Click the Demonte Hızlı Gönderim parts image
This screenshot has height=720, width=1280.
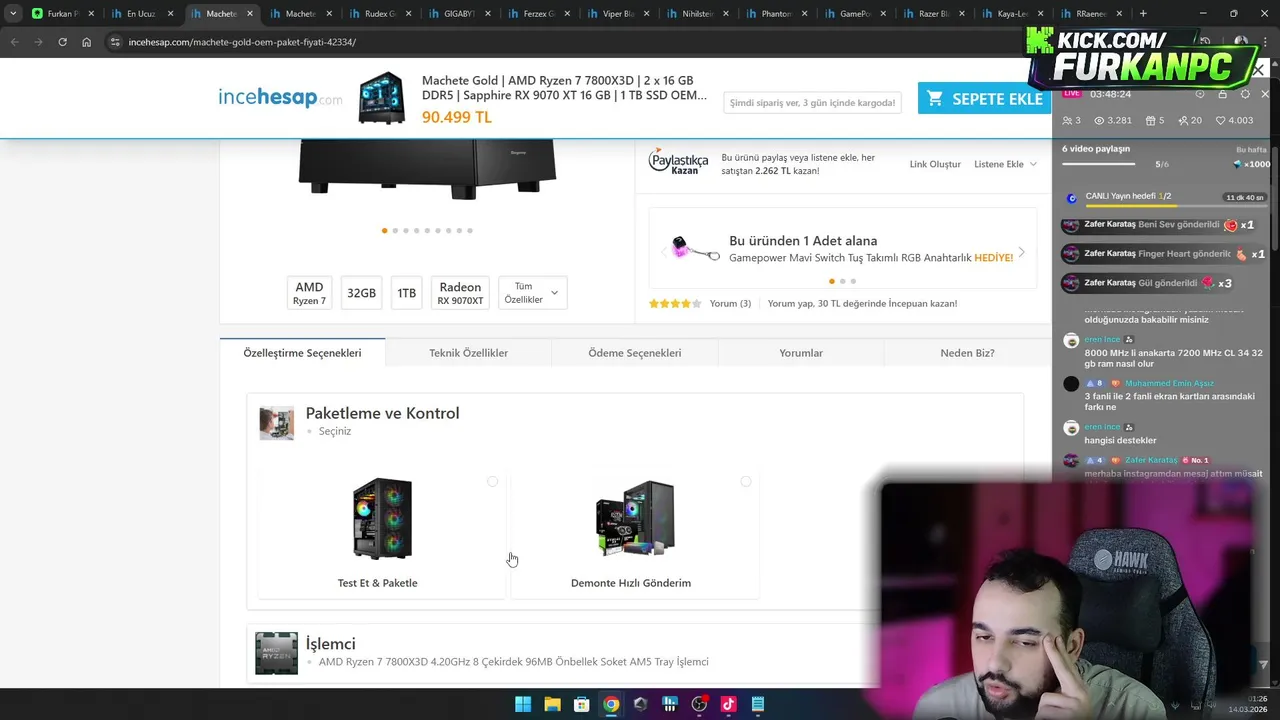coord(635,518)
